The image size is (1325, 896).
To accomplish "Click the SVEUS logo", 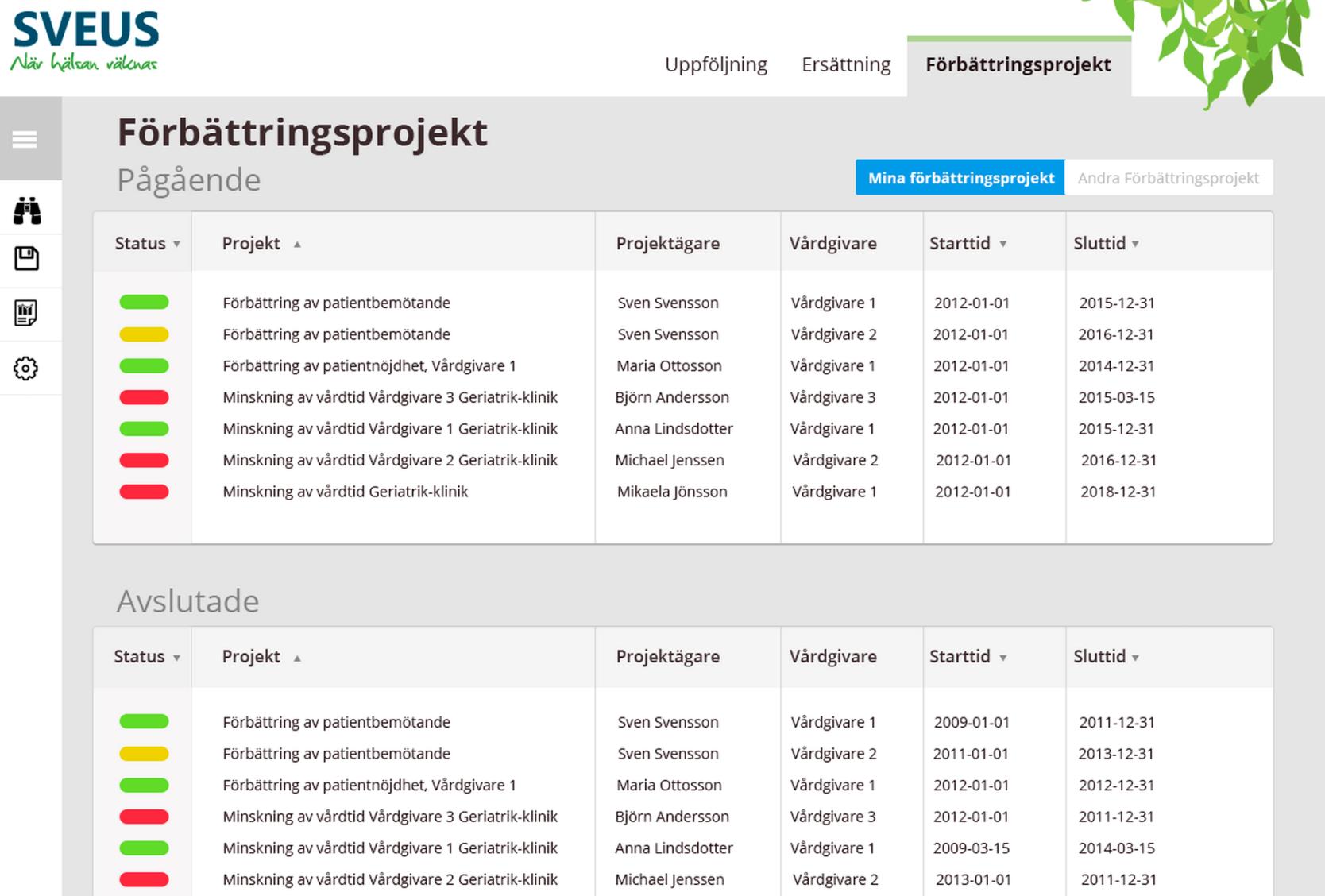I will [85, 41].
